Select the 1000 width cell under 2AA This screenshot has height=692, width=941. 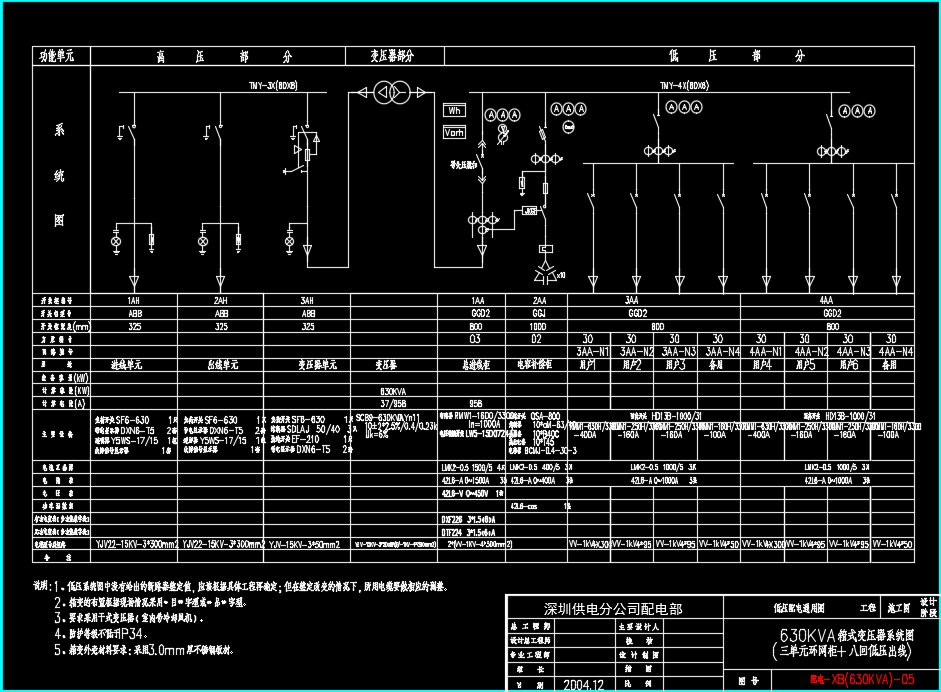[x=538, y=326]
